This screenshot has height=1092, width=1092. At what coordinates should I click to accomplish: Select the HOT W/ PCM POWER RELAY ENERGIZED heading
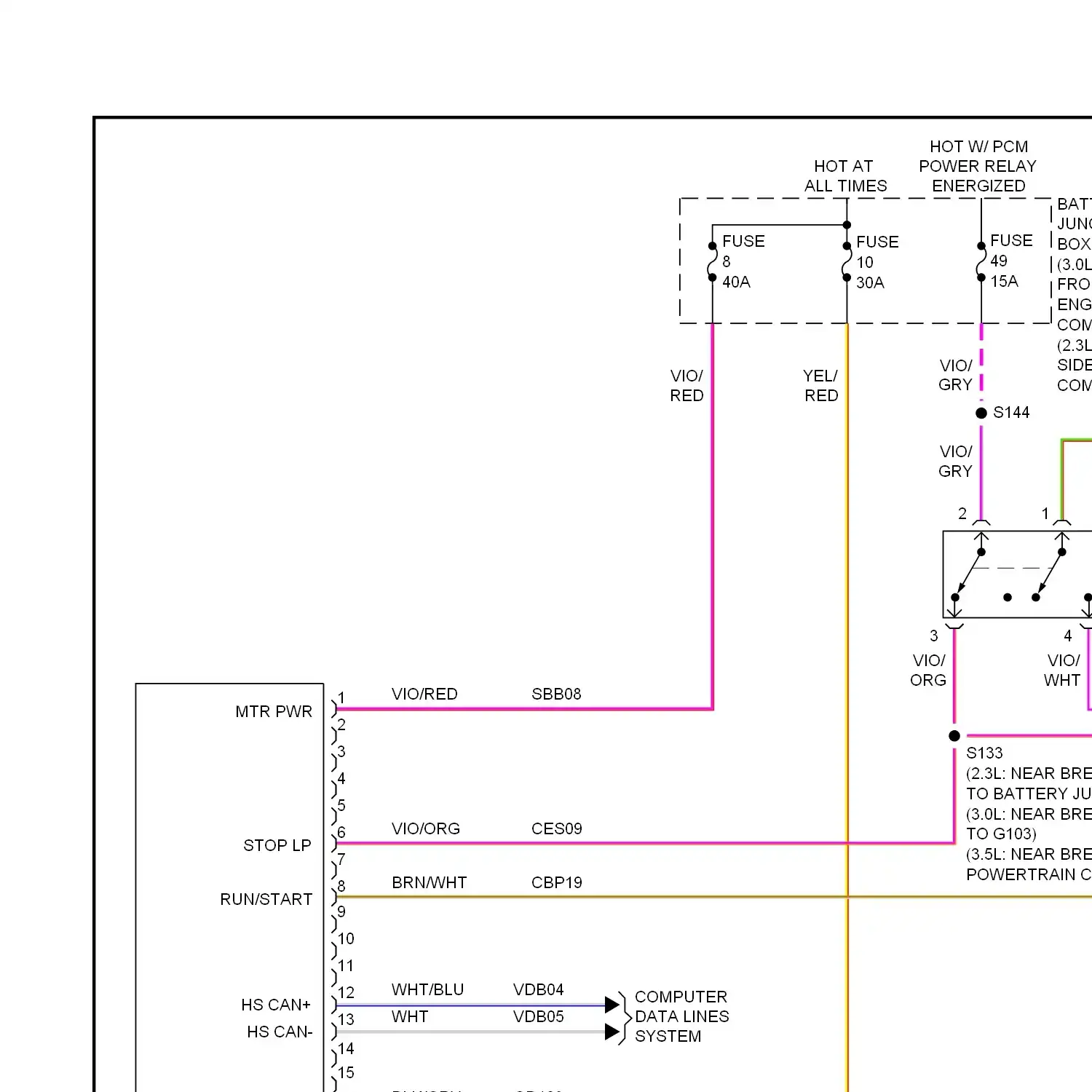click(x=978, y=166)
